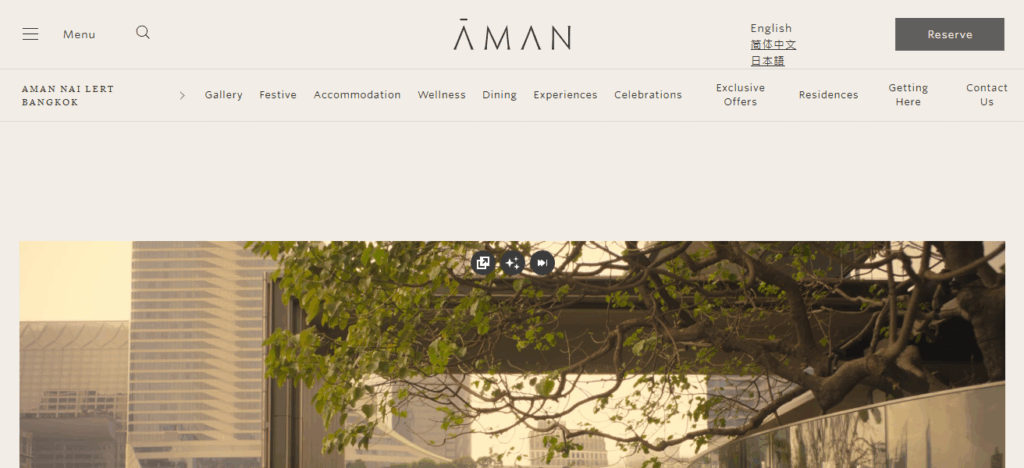
Task: Skip forward using the video overlay icon
Action: point(542,263)
